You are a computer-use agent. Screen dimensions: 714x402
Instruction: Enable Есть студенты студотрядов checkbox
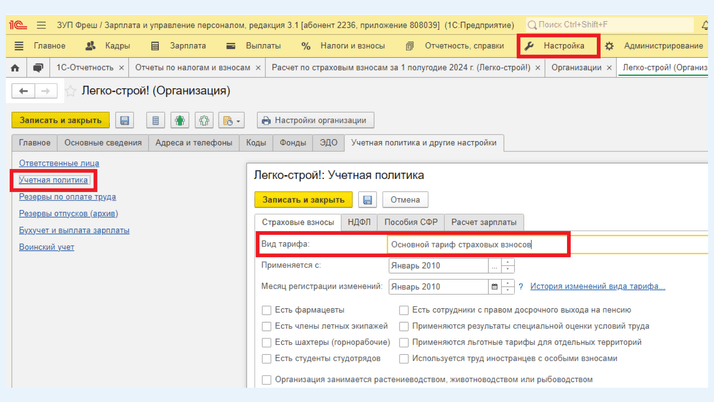[266, 359]
